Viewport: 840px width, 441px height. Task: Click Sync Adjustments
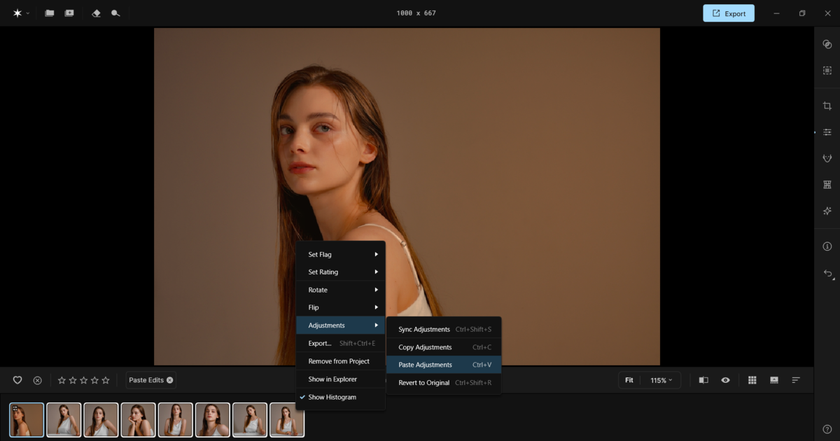tap(444, 330)
